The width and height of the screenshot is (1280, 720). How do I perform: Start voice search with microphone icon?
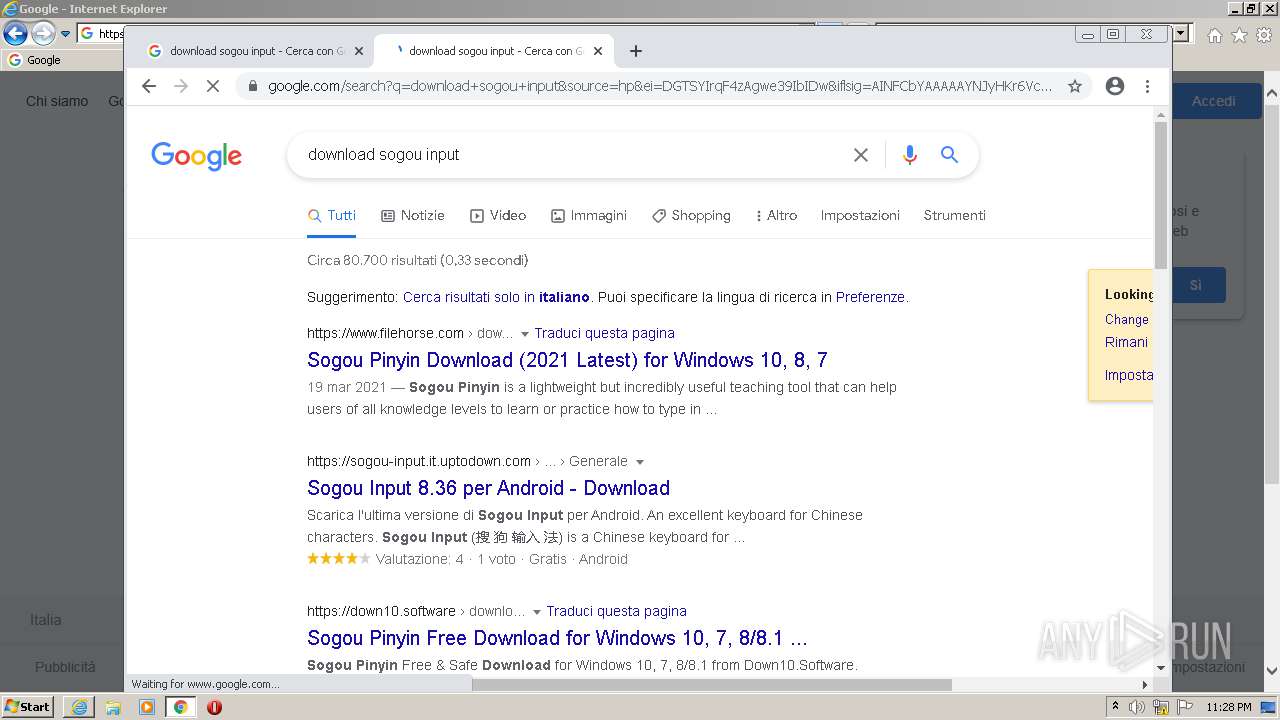click(909, 155)
